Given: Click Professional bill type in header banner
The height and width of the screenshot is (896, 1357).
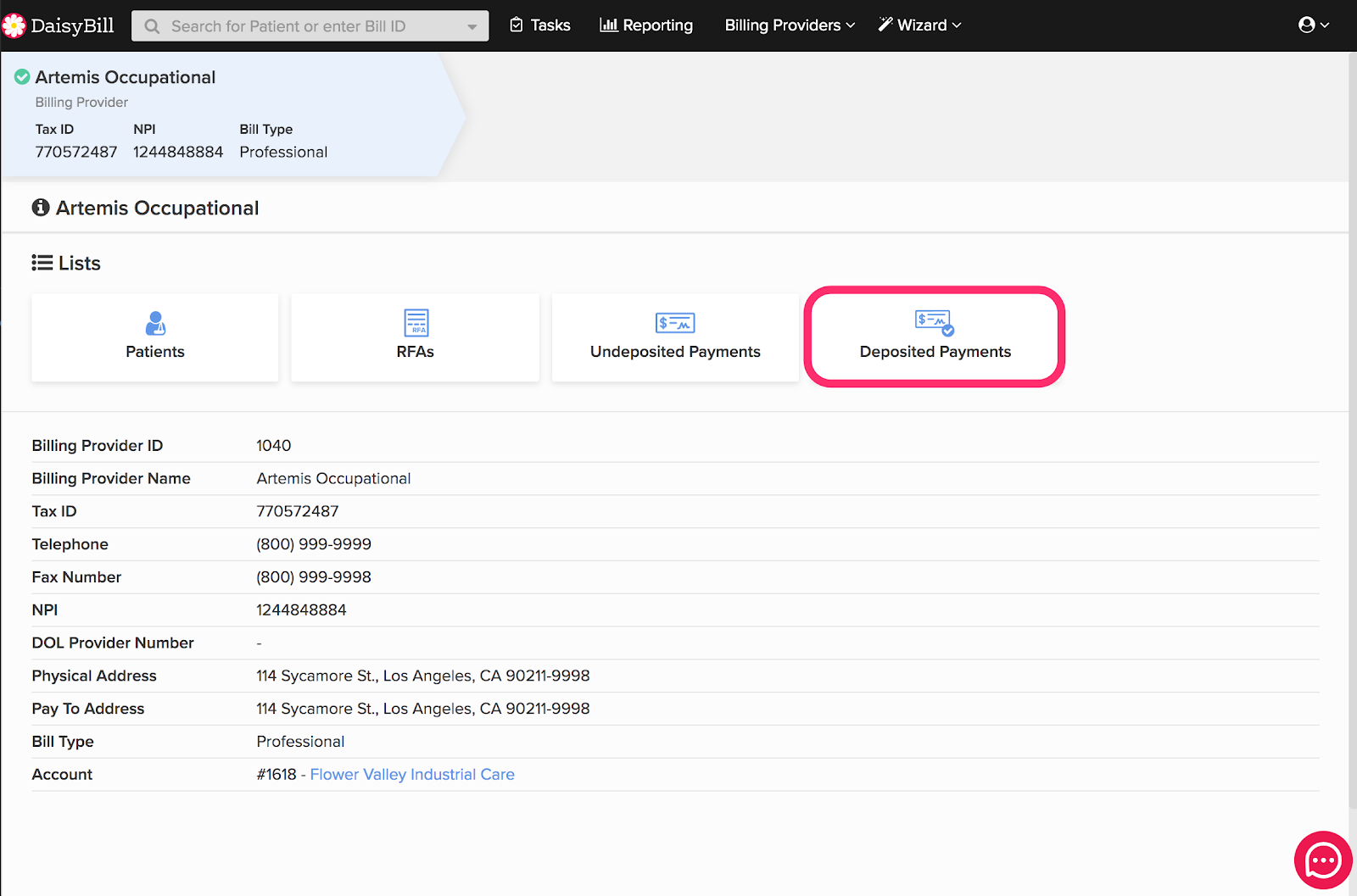Looking at the screenshot, I should 283,152.
